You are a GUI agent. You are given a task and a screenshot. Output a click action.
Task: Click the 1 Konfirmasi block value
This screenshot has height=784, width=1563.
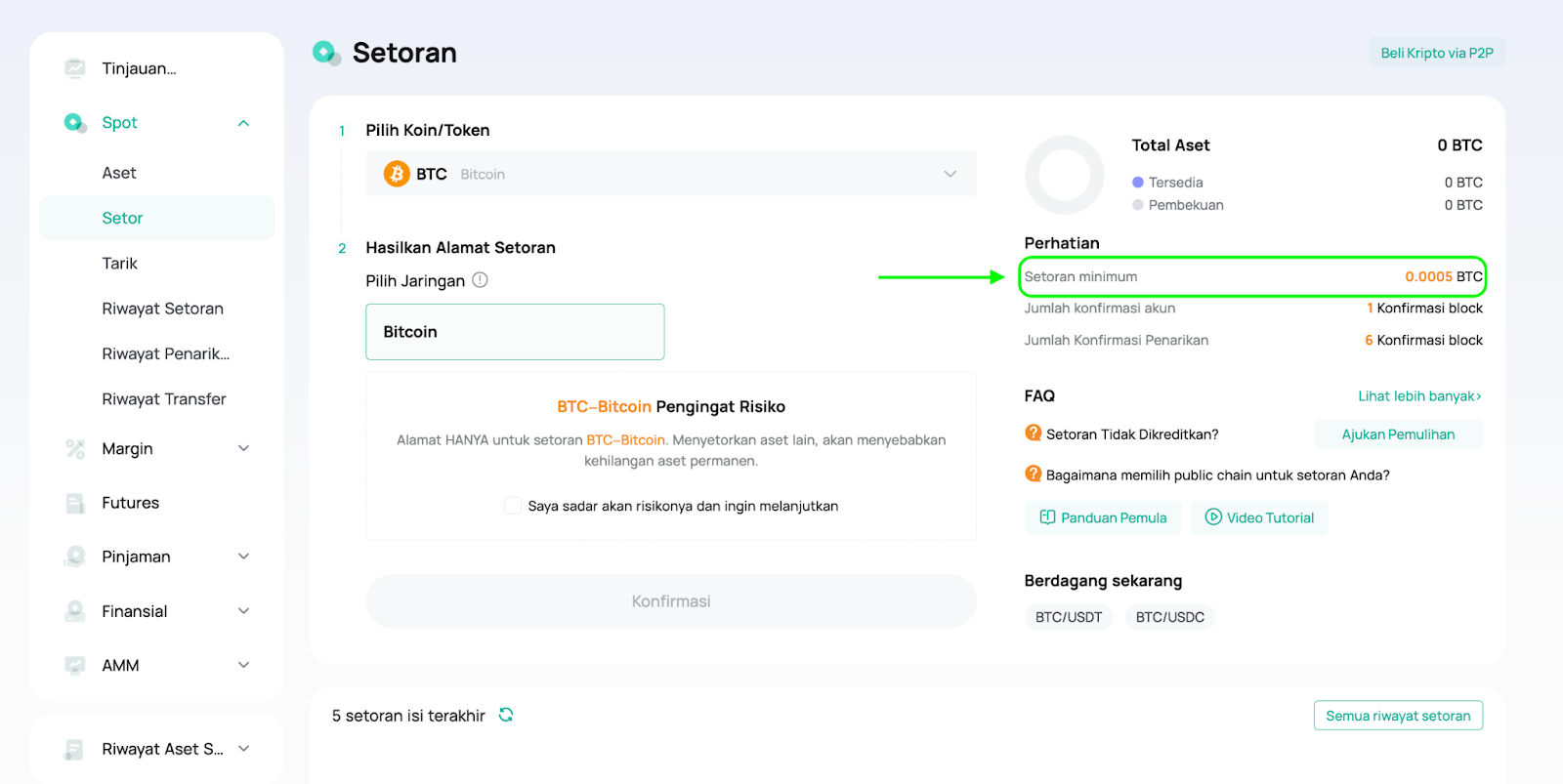point(1424,309)
